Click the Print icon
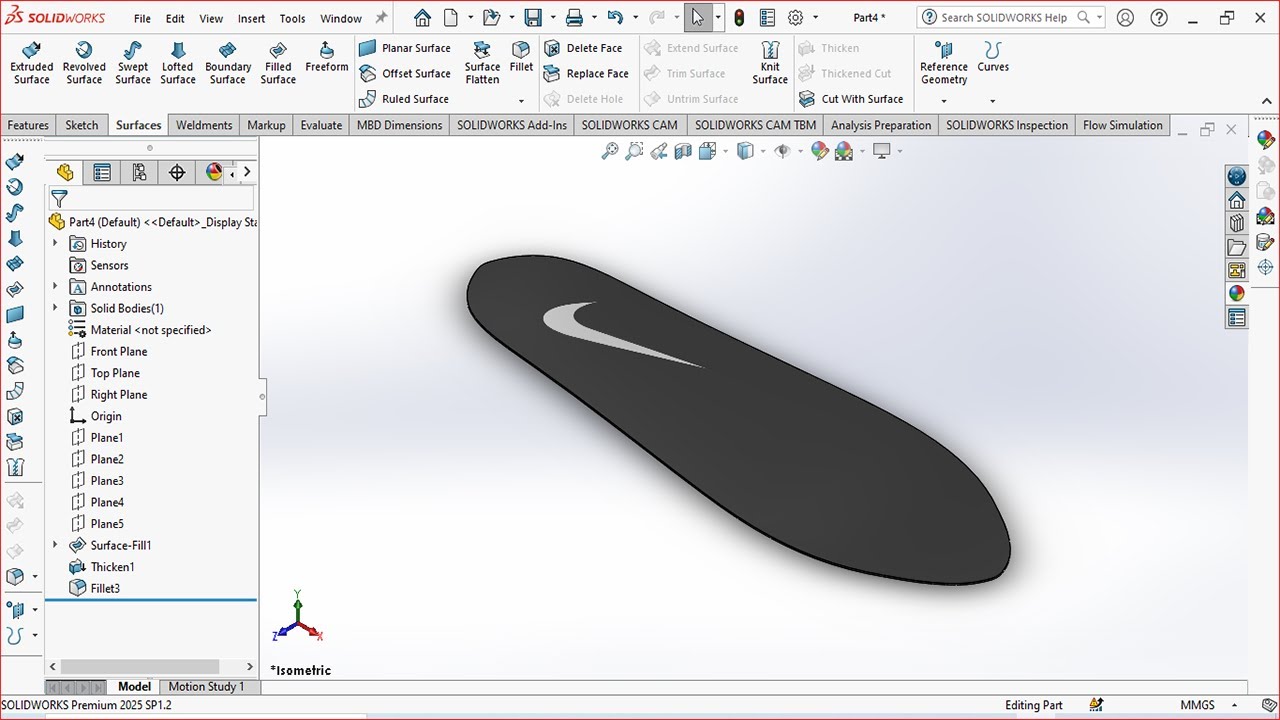Viewport: 1280px width, 720px height. pos(574,18)
